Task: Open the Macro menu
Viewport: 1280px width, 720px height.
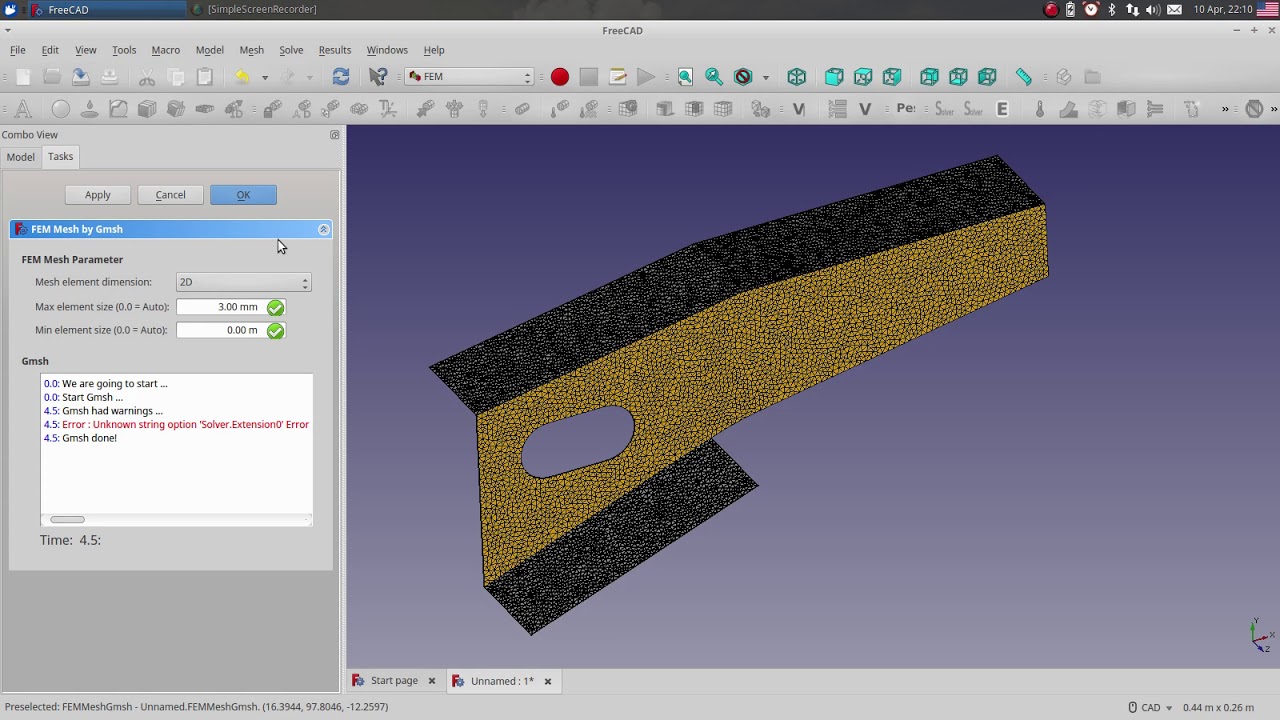Action: [x=166, y=50]
